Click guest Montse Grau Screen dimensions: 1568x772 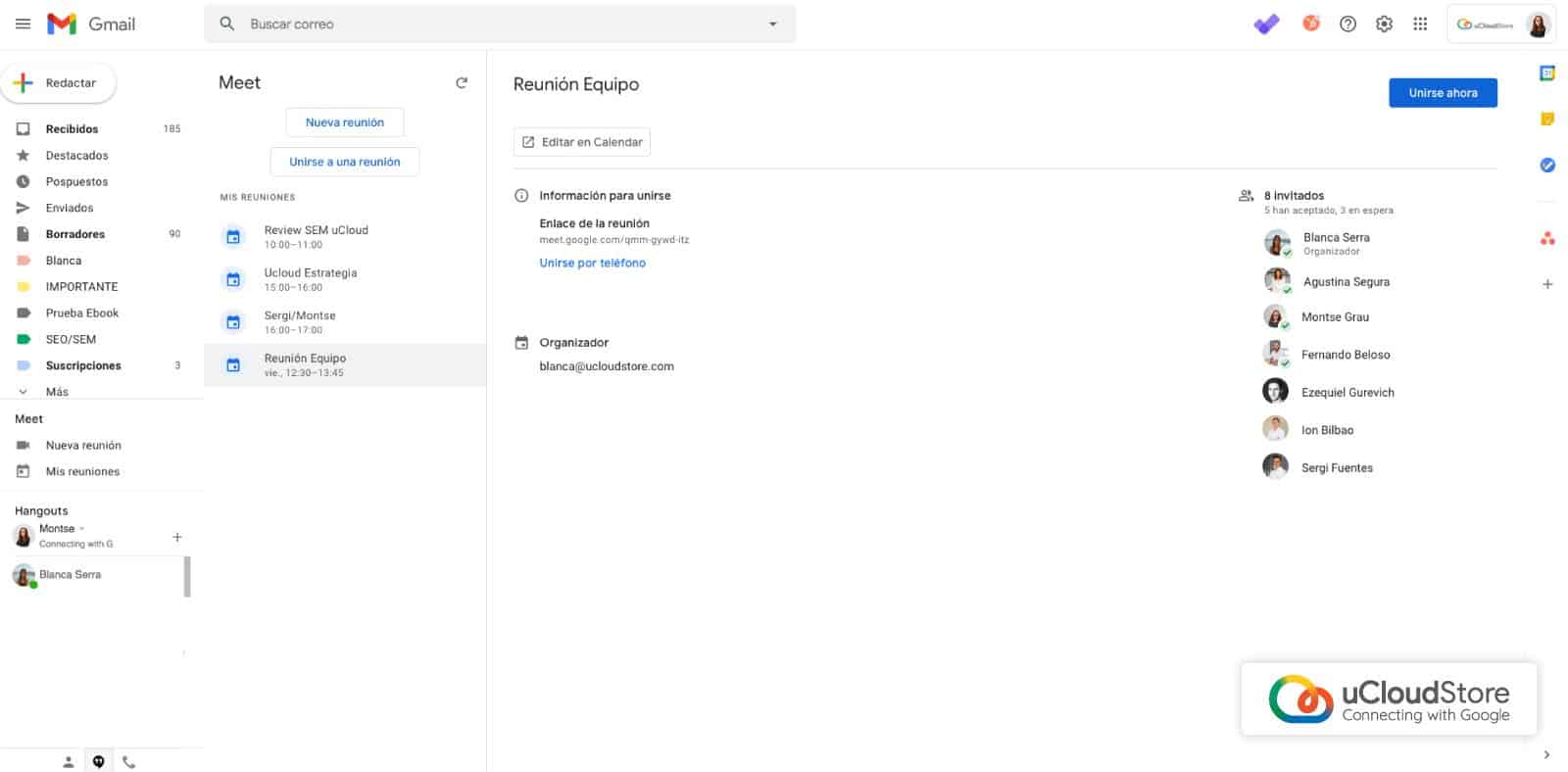point(1335,316)
